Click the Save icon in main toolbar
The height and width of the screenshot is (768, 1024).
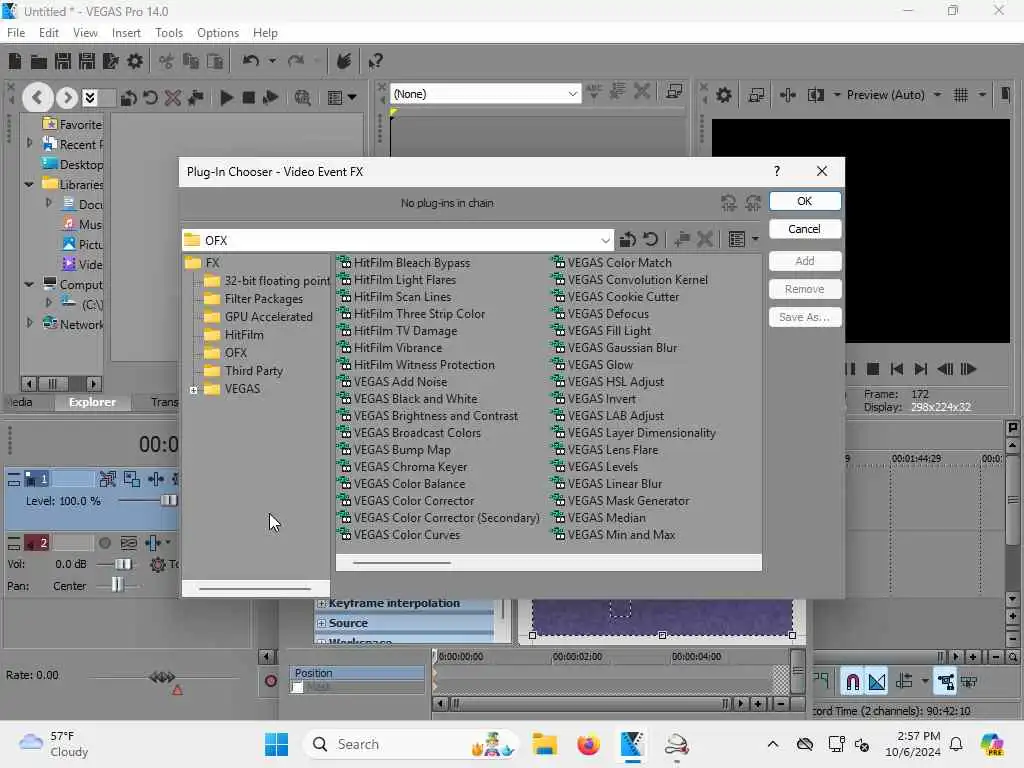(x=63, y=61)
